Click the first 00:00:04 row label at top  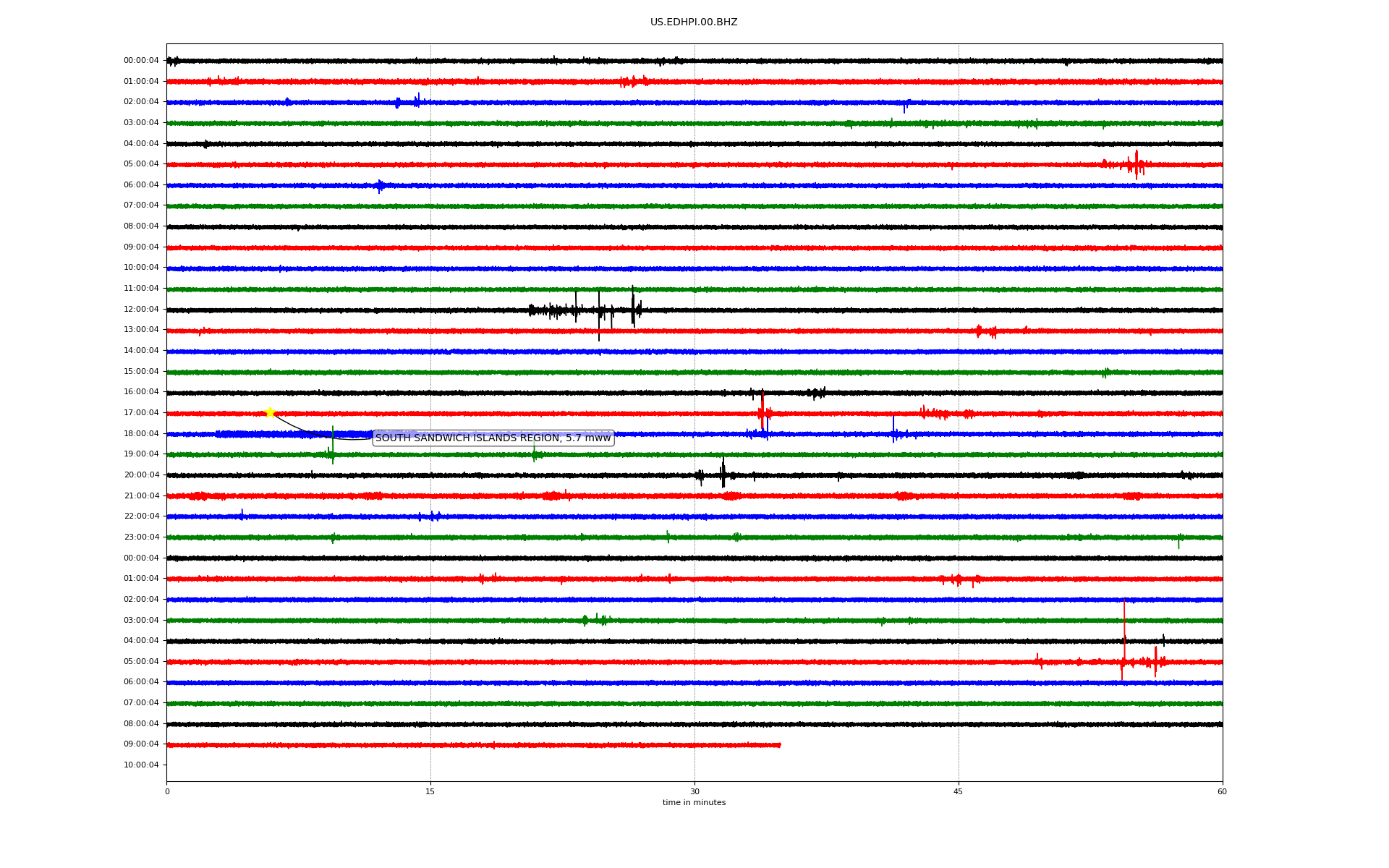click(141, 61)
